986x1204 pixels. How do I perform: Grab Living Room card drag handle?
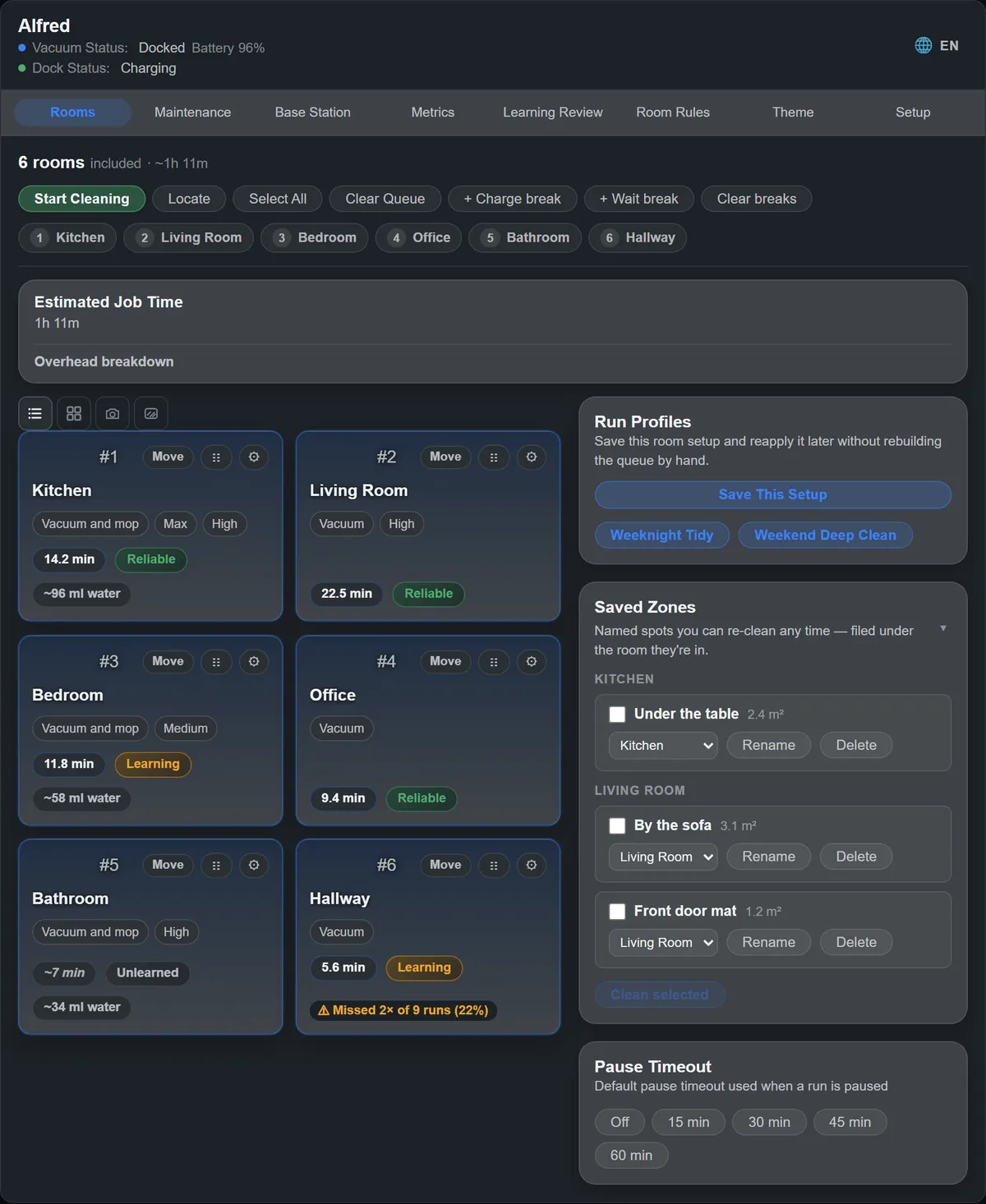click(494, 457)
